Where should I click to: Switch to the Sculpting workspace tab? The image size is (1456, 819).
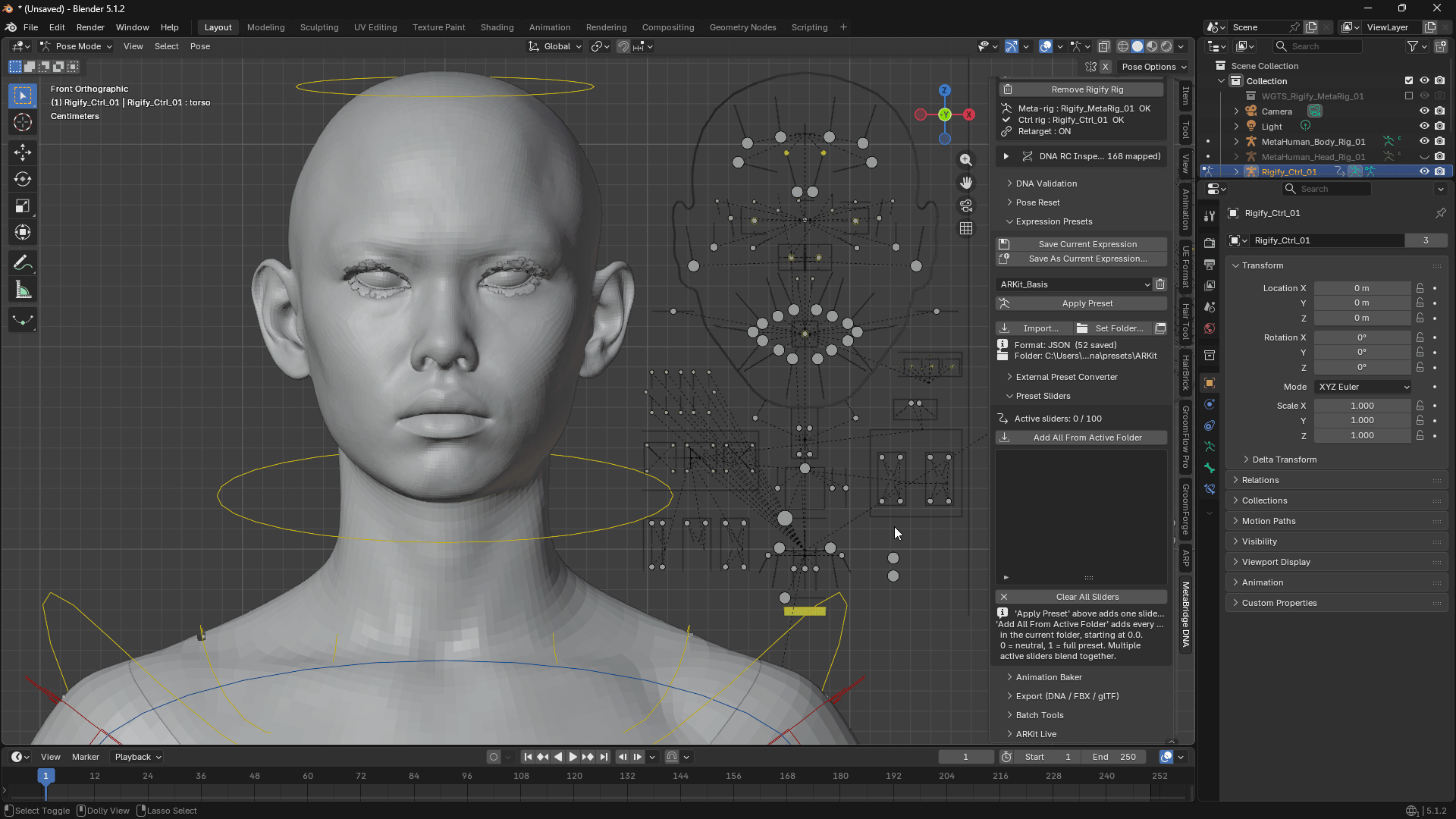[319, 27]
